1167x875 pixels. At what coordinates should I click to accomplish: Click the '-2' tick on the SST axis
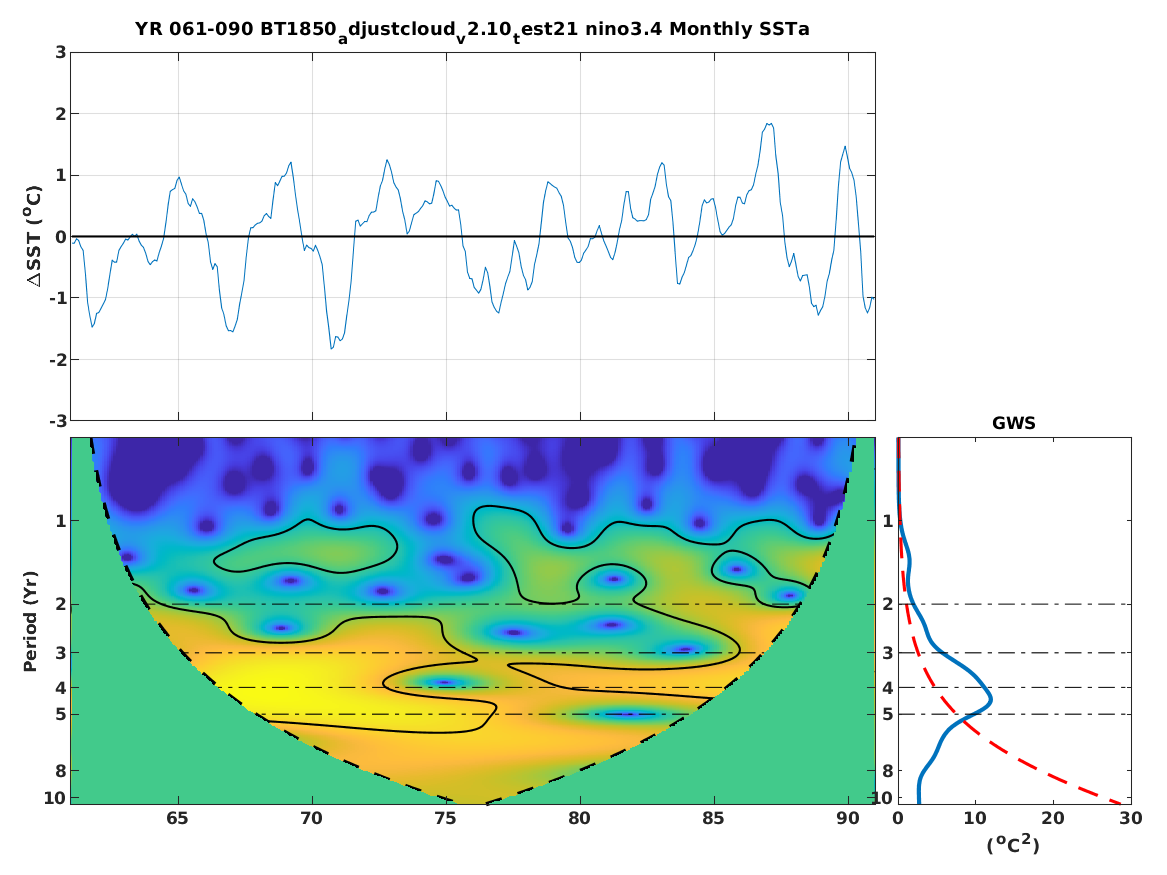[57, 359]
